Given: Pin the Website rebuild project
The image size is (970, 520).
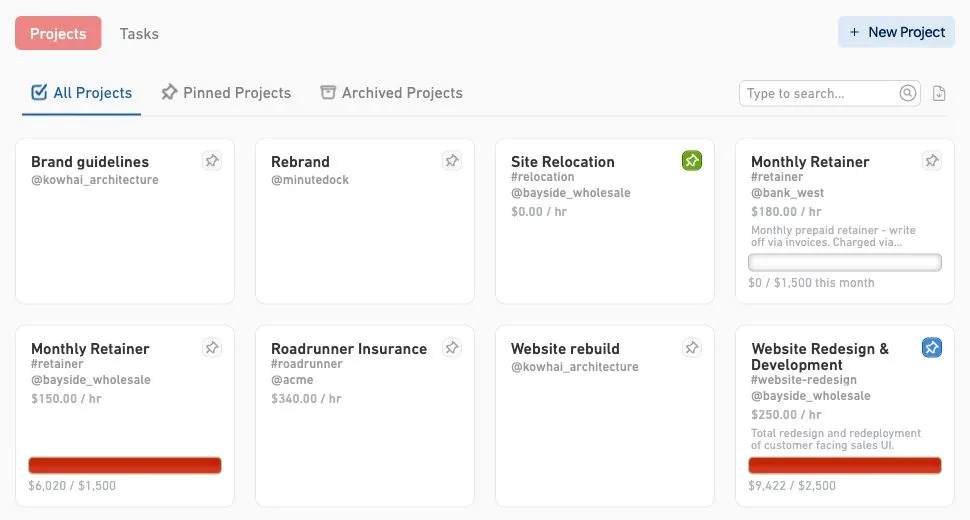Looking at the screenshot, I should (692, 347).
